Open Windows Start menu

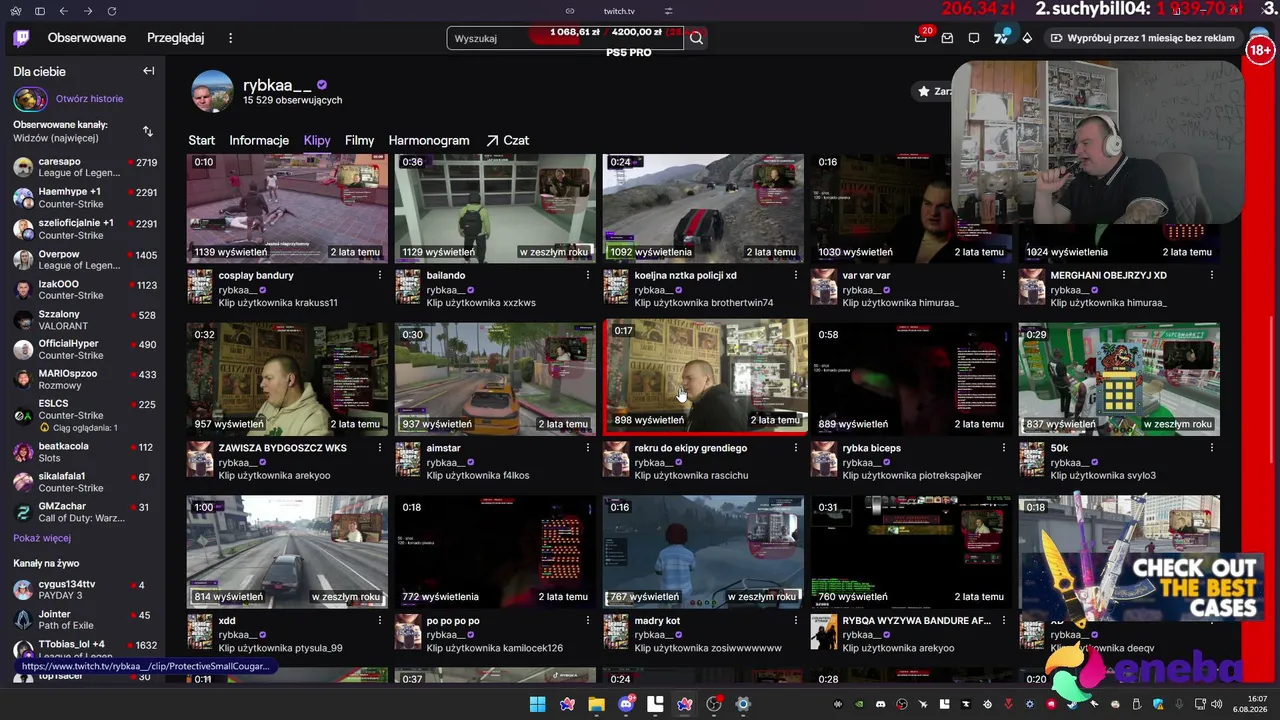click(x=538, y=704)
